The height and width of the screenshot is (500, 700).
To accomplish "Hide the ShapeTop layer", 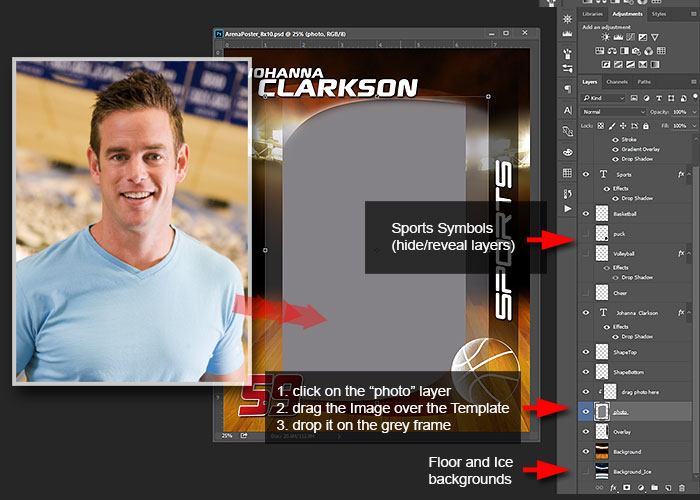I will click(x=586, y=352).
